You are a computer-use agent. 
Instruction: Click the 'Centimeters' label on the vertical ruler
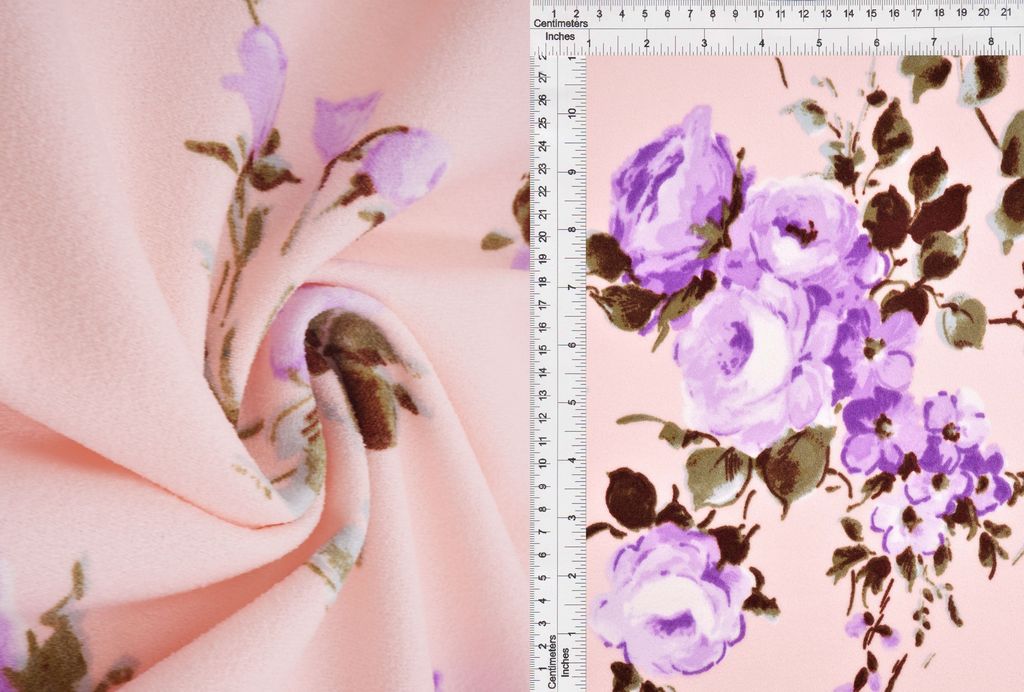[552, 661]
